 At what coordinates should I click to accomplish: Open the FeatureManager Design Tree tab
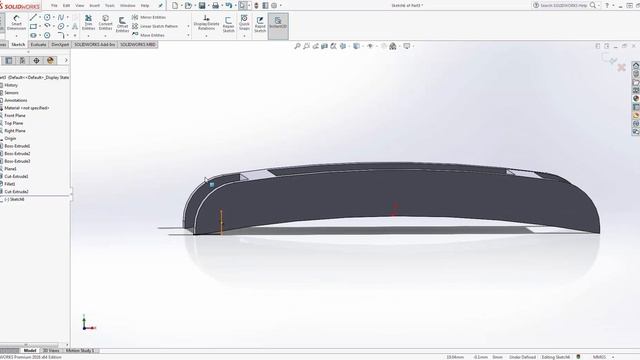pyautogui.click(x=9, y=60)
